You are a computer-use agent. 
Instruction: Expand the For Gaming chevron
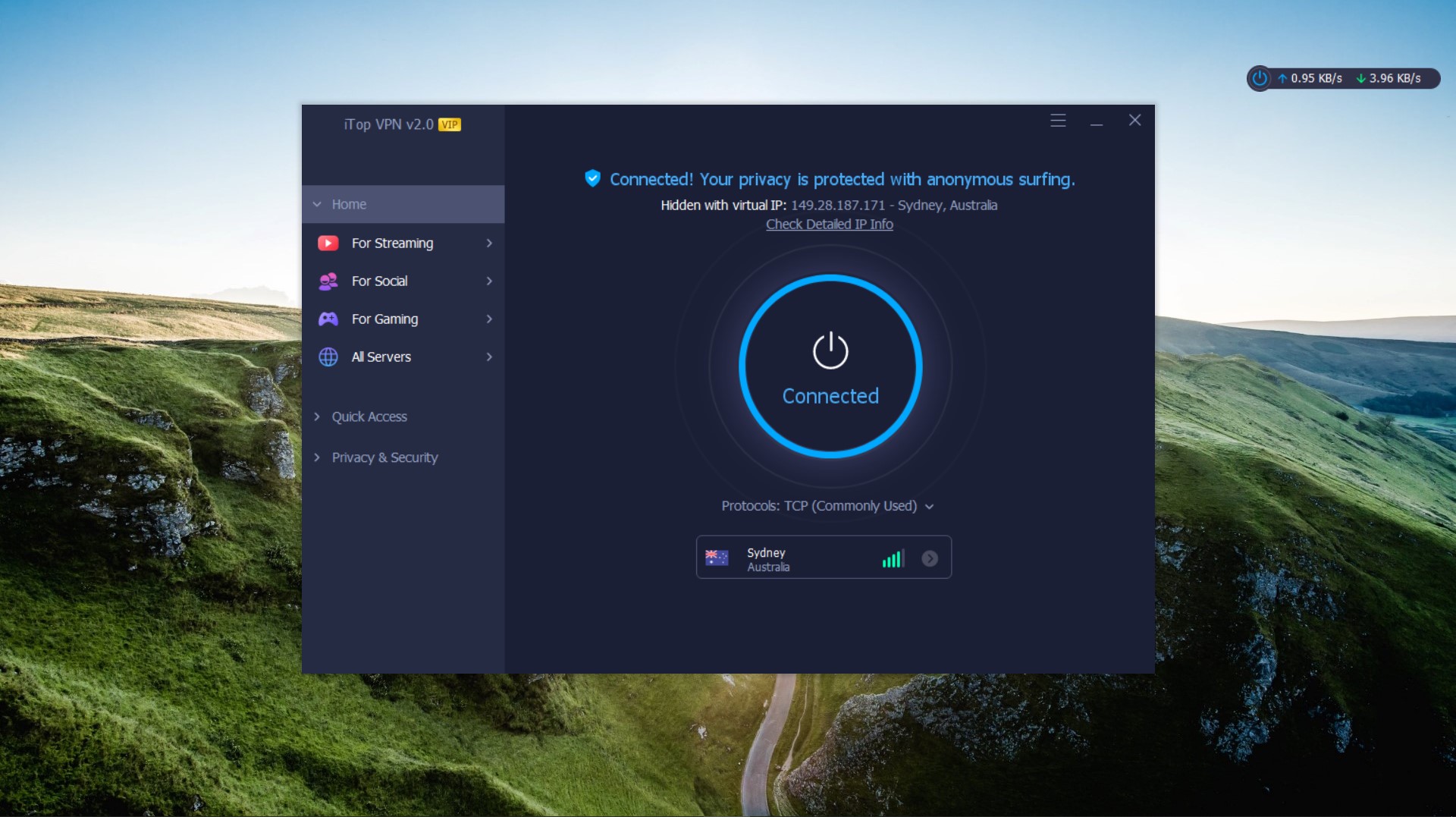pyautogui.click(x=489, y=319)
